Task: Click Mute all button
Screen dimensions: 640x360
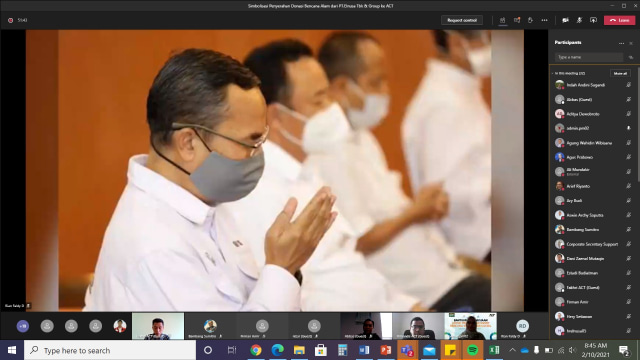Action: [620, 73]
